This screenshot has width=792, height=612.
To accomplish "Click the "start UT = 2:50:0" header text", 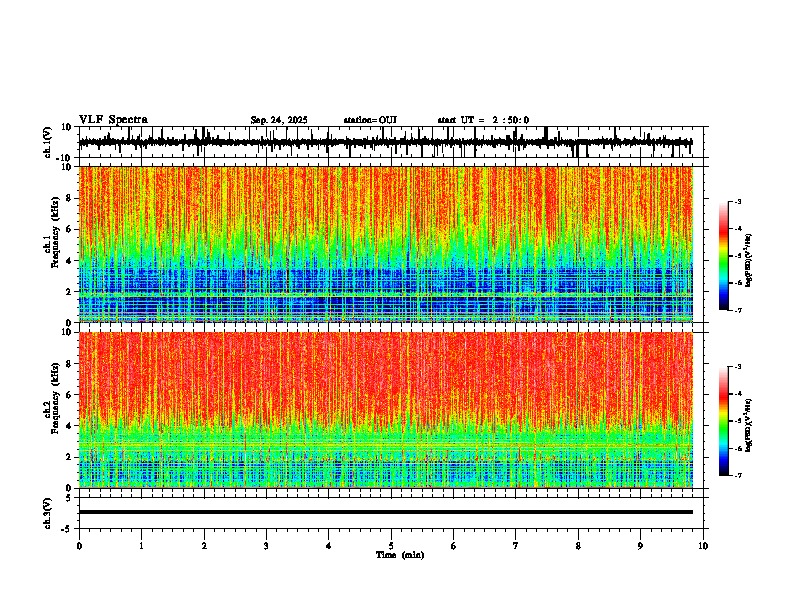I will 483,120.
